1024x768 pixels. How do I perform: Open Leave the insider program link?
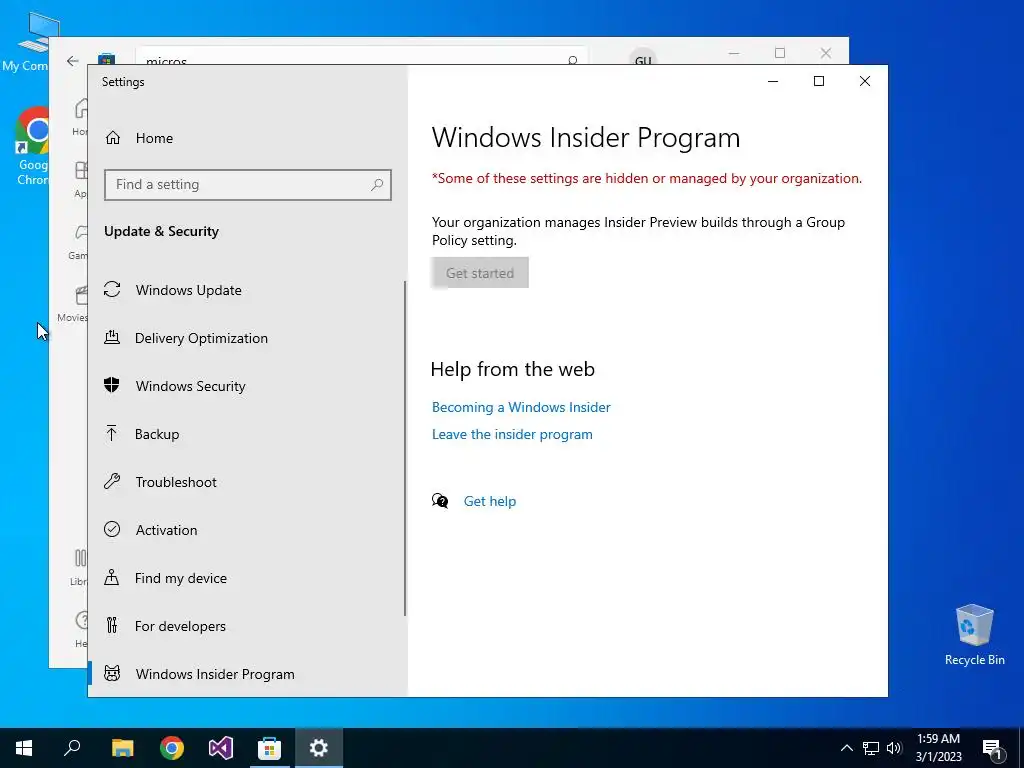pyautogui.click(x=512, y=434)
